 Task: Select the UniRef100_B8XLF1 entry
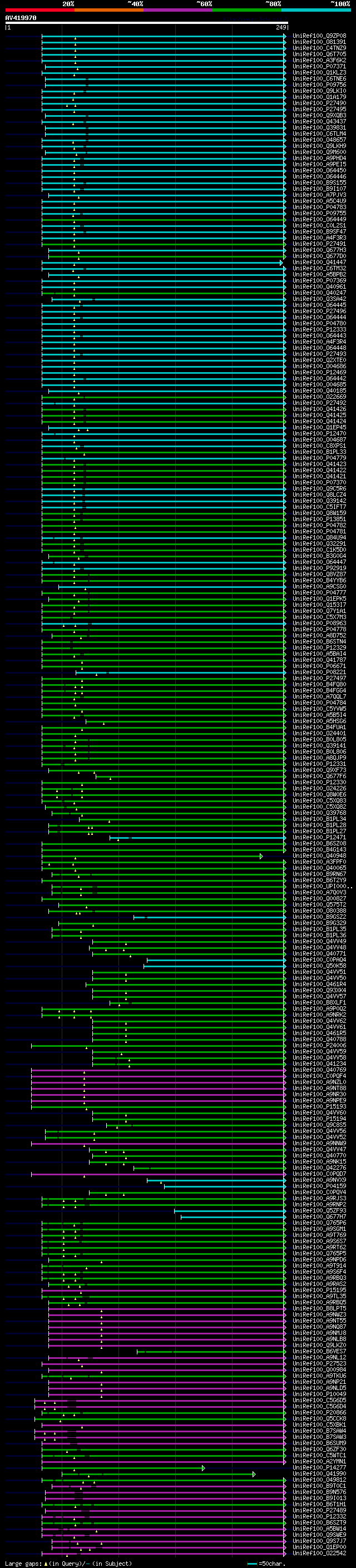[x=319, y=1002]
